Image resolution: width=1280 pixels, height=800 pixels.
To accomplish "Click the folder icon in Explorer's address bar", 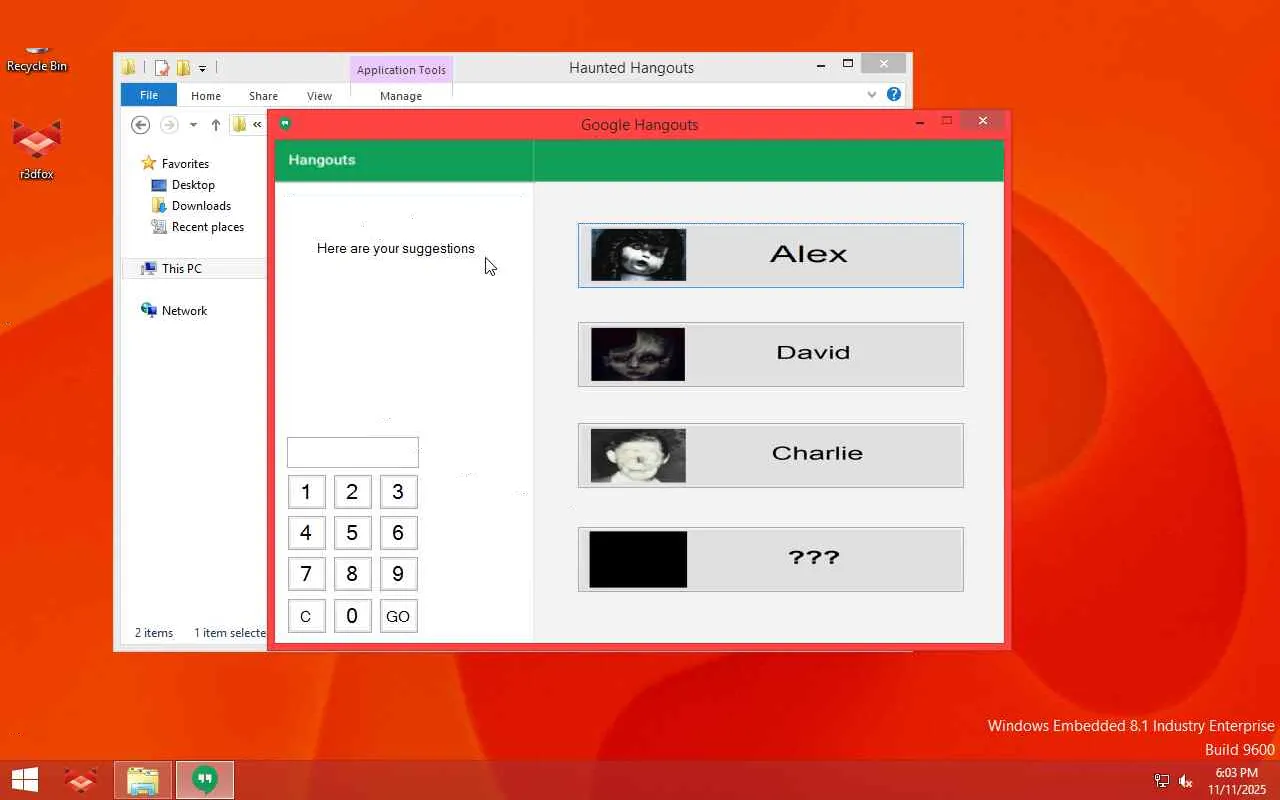I will click(239, 124).
